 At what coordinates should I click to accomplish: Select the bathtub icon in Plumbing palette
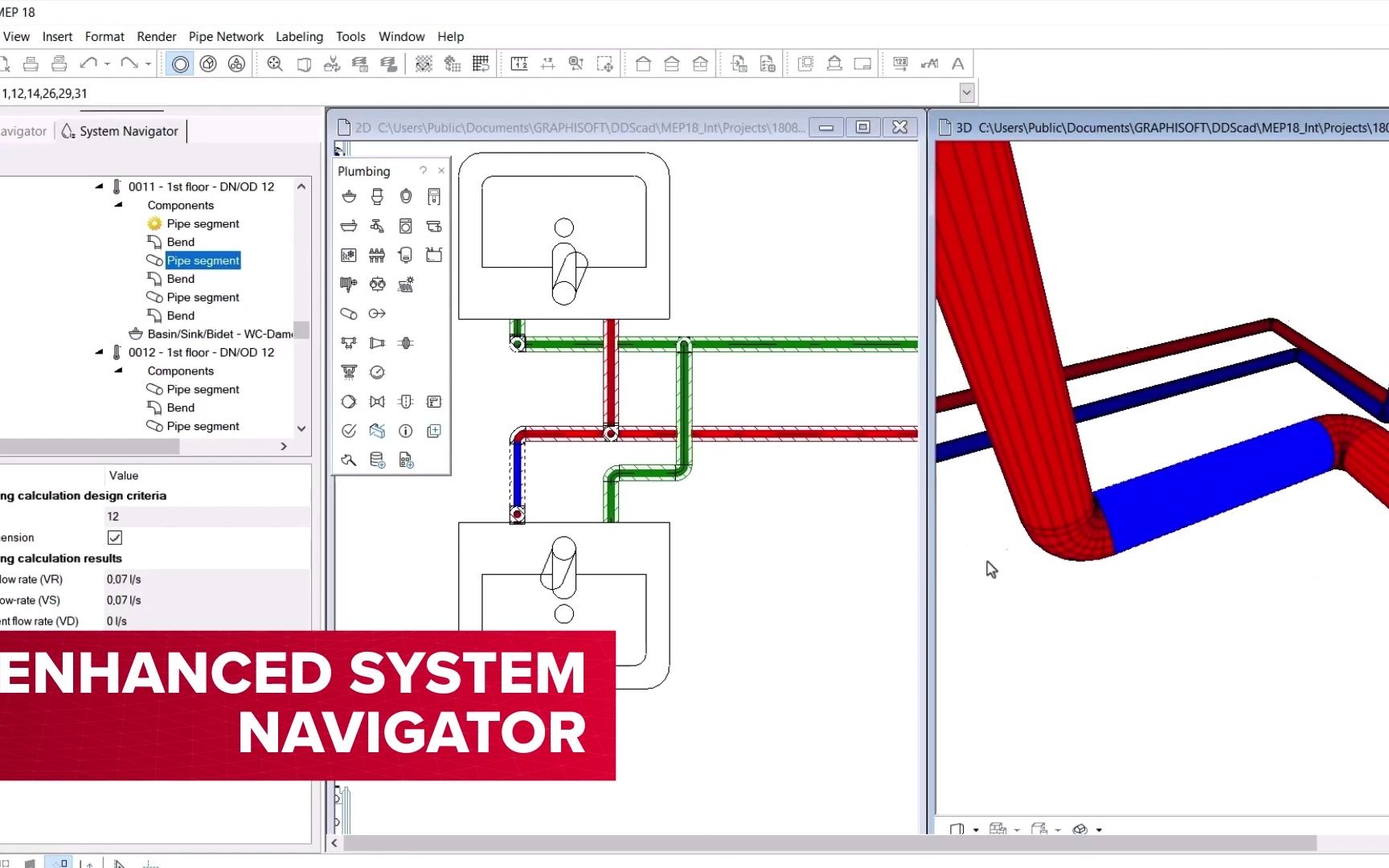point(349,226)
